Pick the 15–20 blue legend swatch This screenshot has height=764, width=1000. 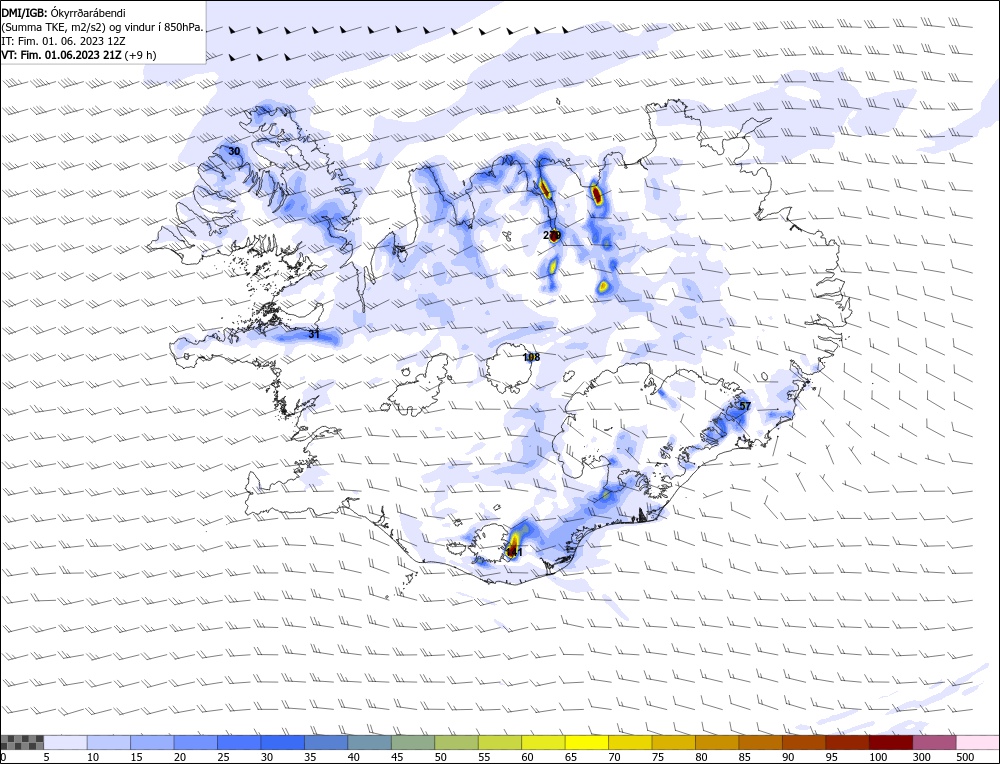[152, 742]
